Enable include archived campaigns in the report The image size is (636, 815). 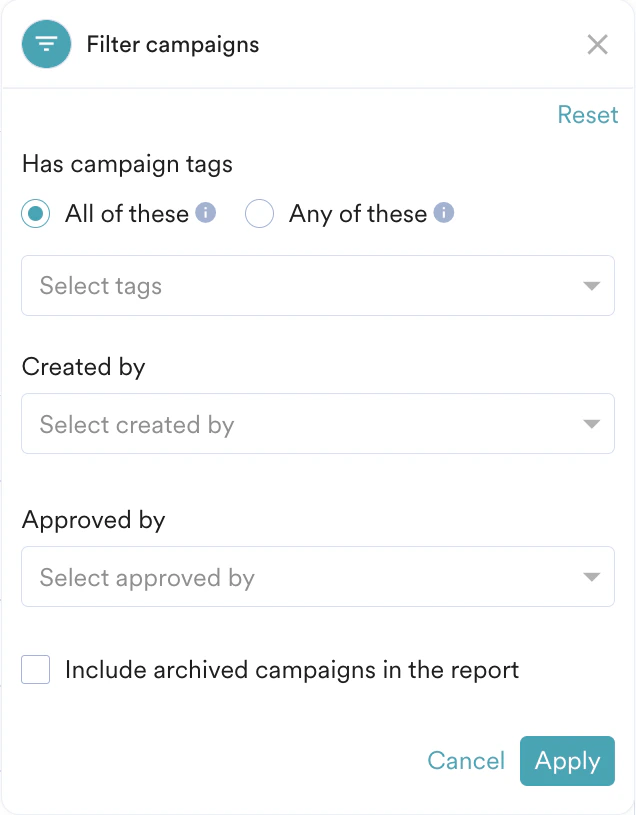pyautogui.click(x=35, y=670)
